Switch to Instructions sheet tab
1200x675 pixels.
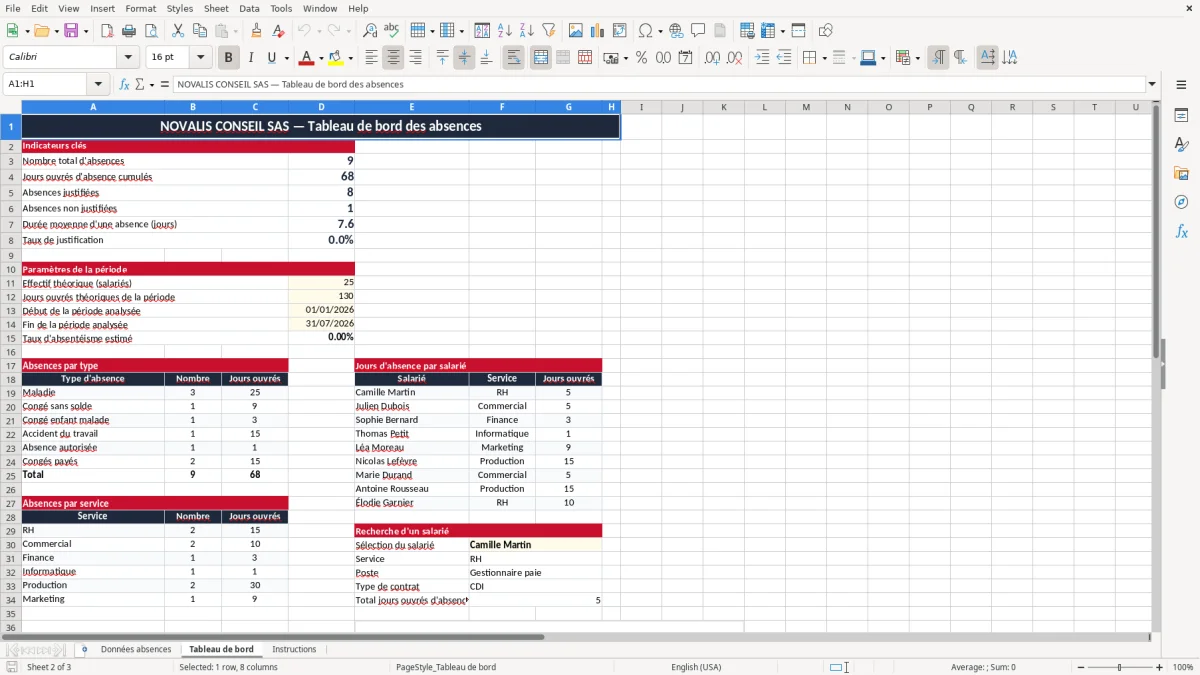pos(294,650)
